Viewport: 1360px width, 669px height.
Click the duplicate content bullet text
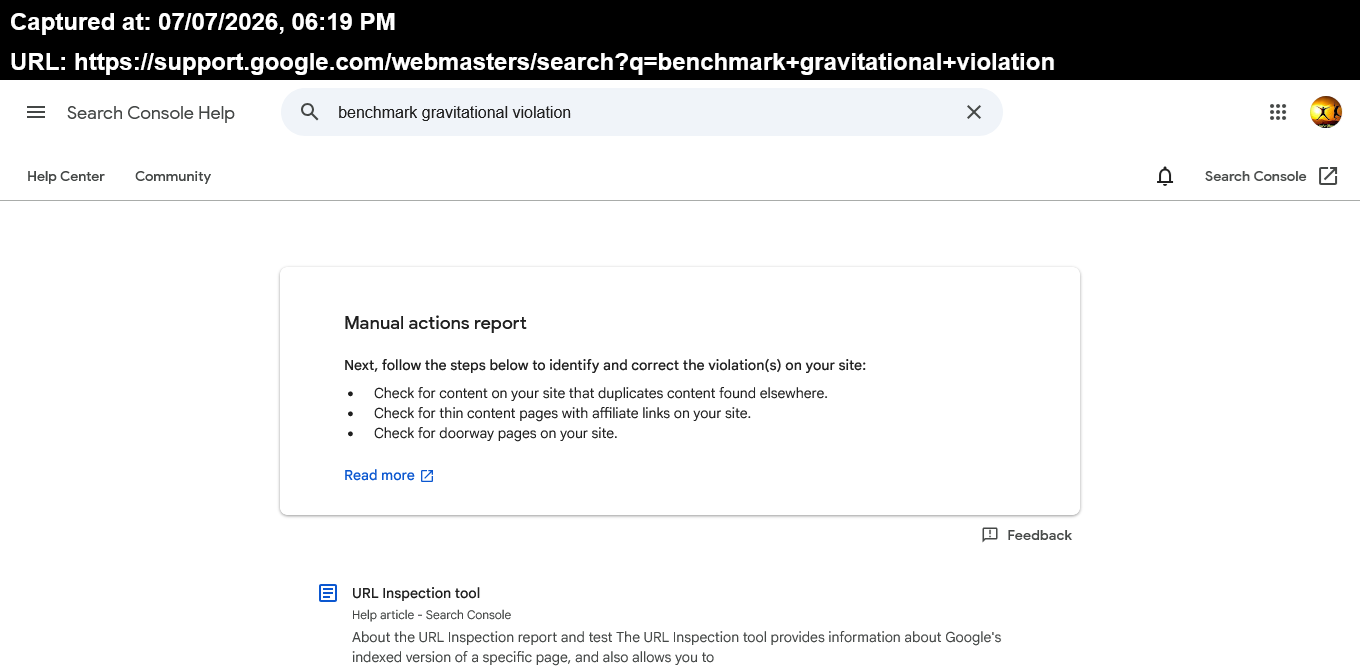click(x=601, y=393)
